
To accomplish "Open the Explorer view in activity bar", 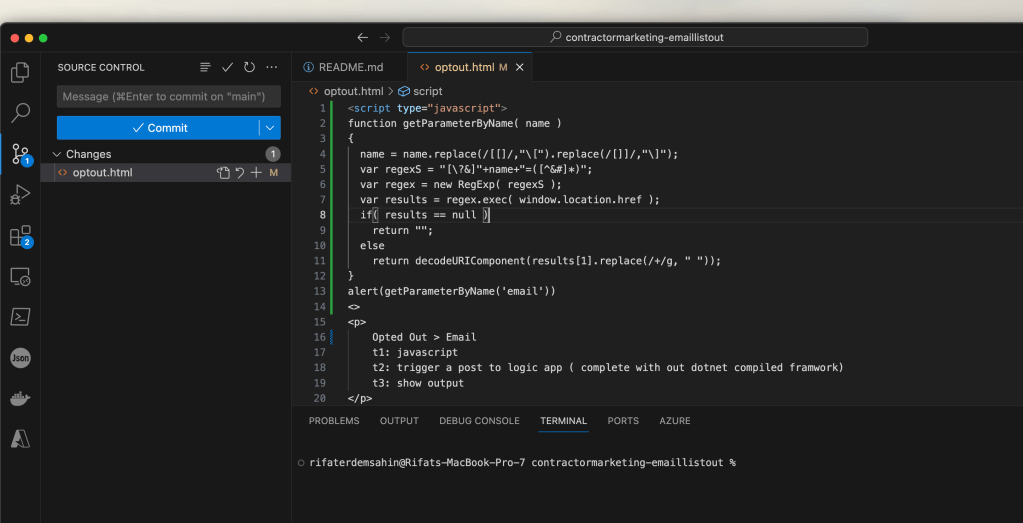I will pyautogui.click(x=20, y=72).
